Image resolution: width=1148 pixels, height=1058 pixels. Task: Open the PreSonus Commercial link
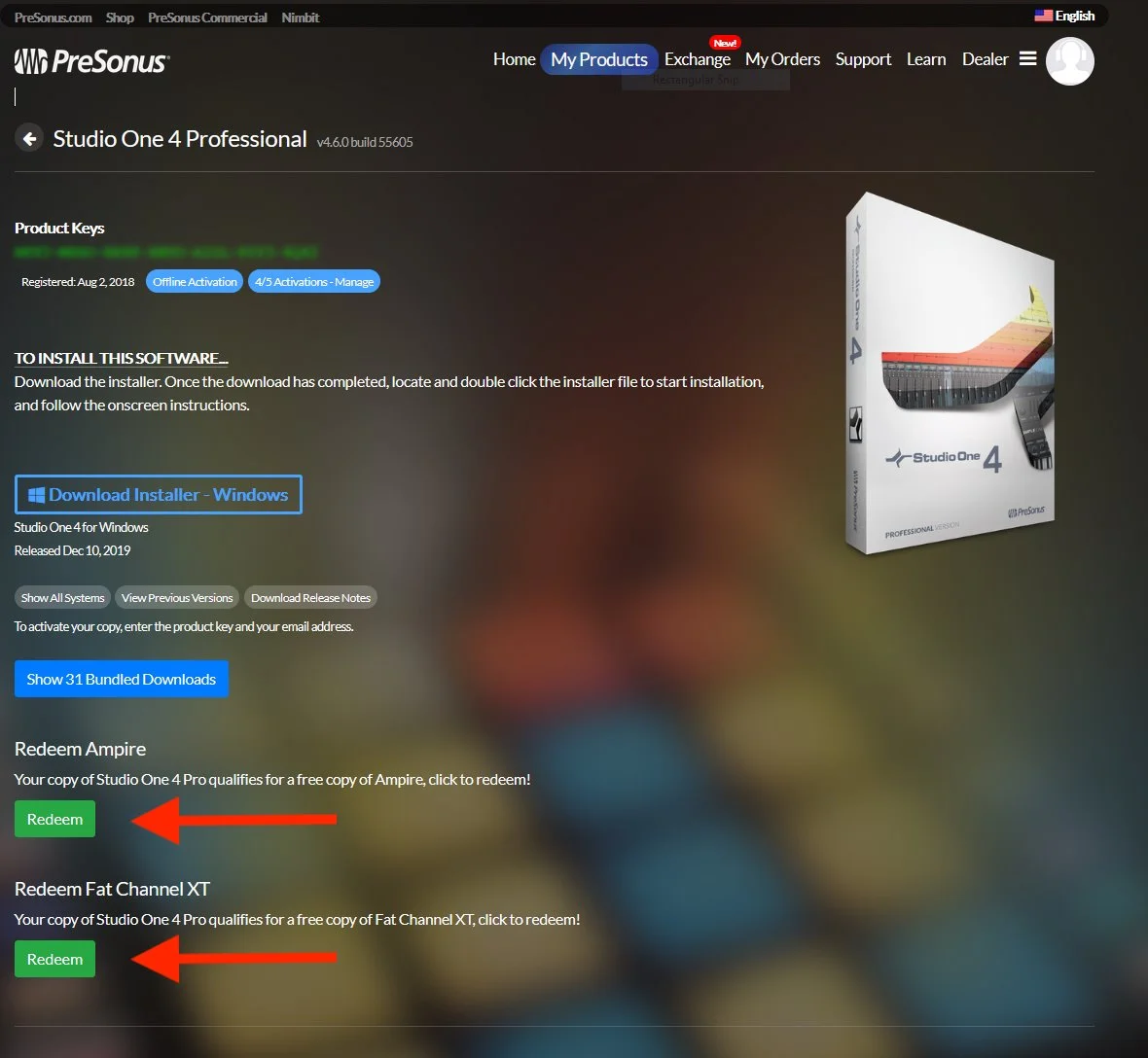pos(207,18)
